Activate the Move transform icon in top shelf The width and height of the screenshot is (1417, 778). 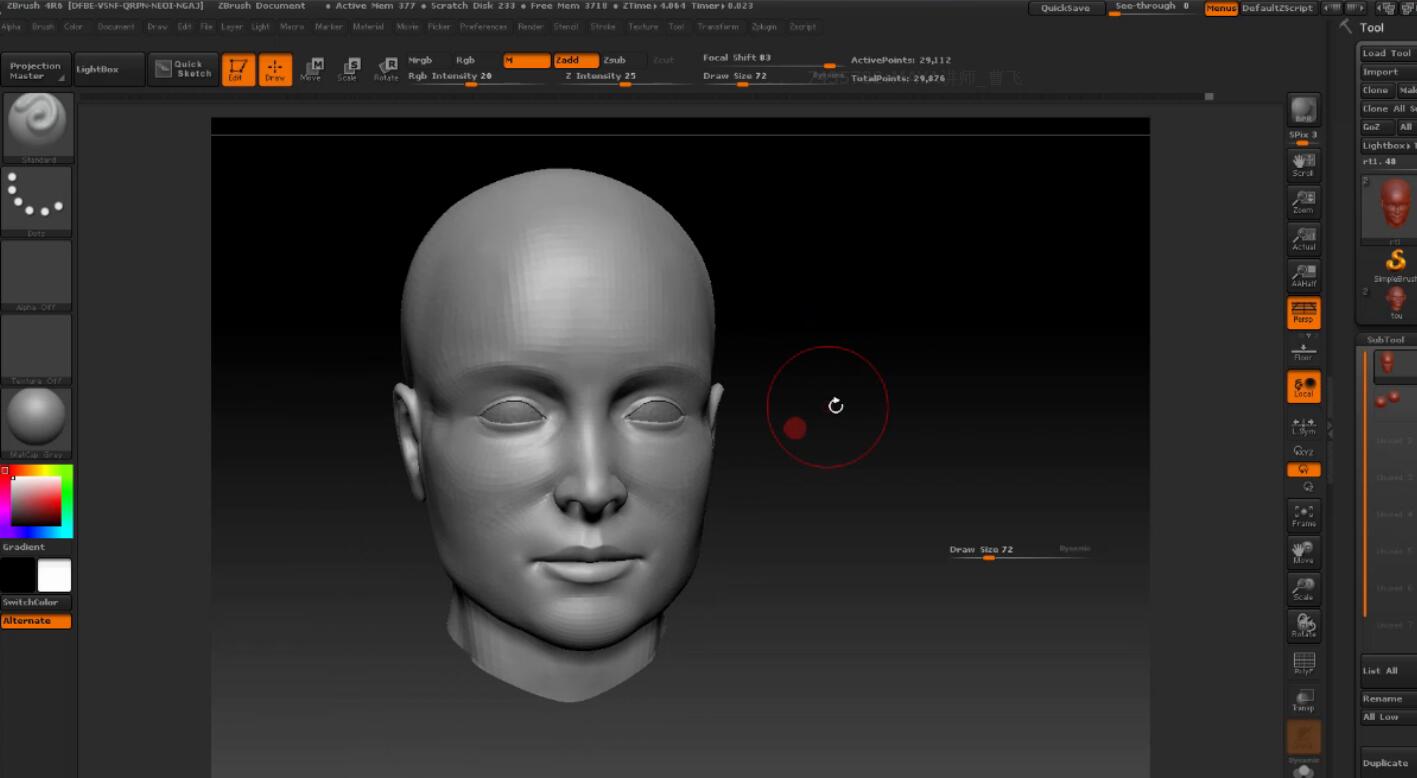click(311, 69)
